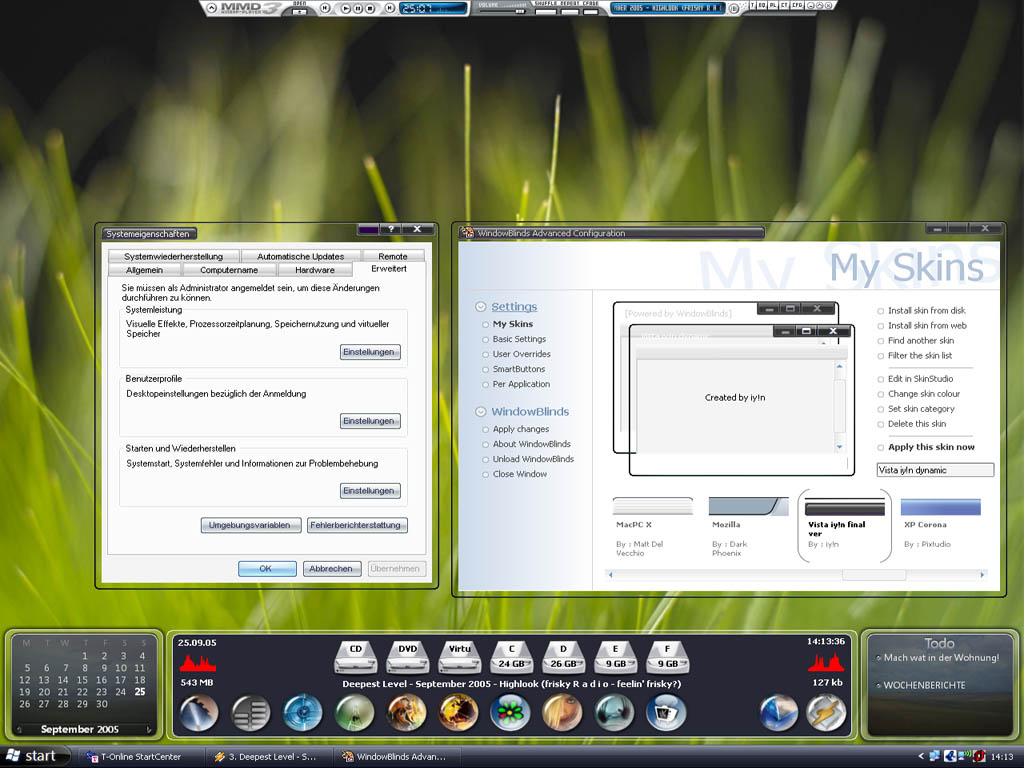Open Per Application in WindowBlinds sidebar
The image size is (1024, 768).
tap(521, 384)
